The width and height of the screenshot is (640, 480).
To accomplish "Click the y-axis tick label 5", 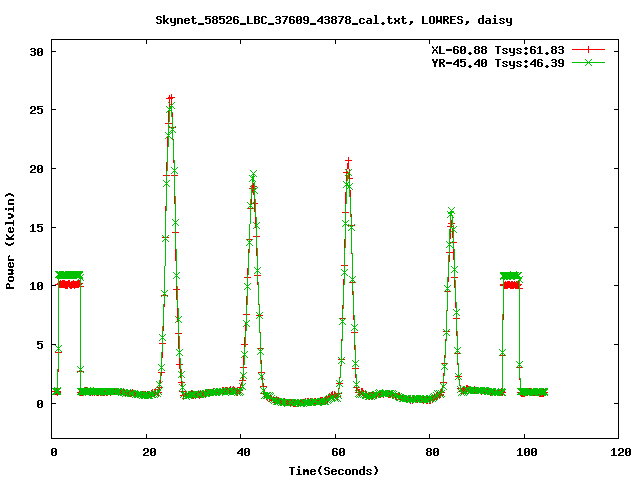I will 40,345.
